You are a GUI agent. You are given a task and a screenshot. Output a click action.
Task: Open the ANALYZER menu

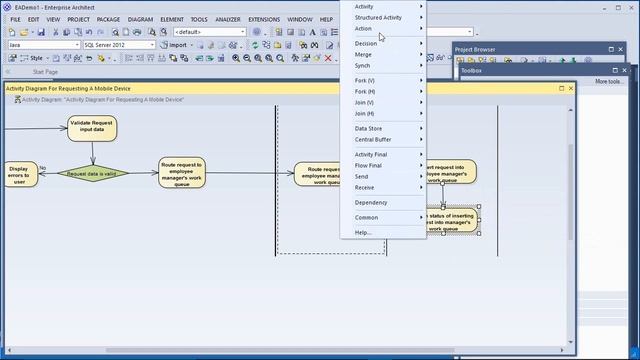click(228, 20)
